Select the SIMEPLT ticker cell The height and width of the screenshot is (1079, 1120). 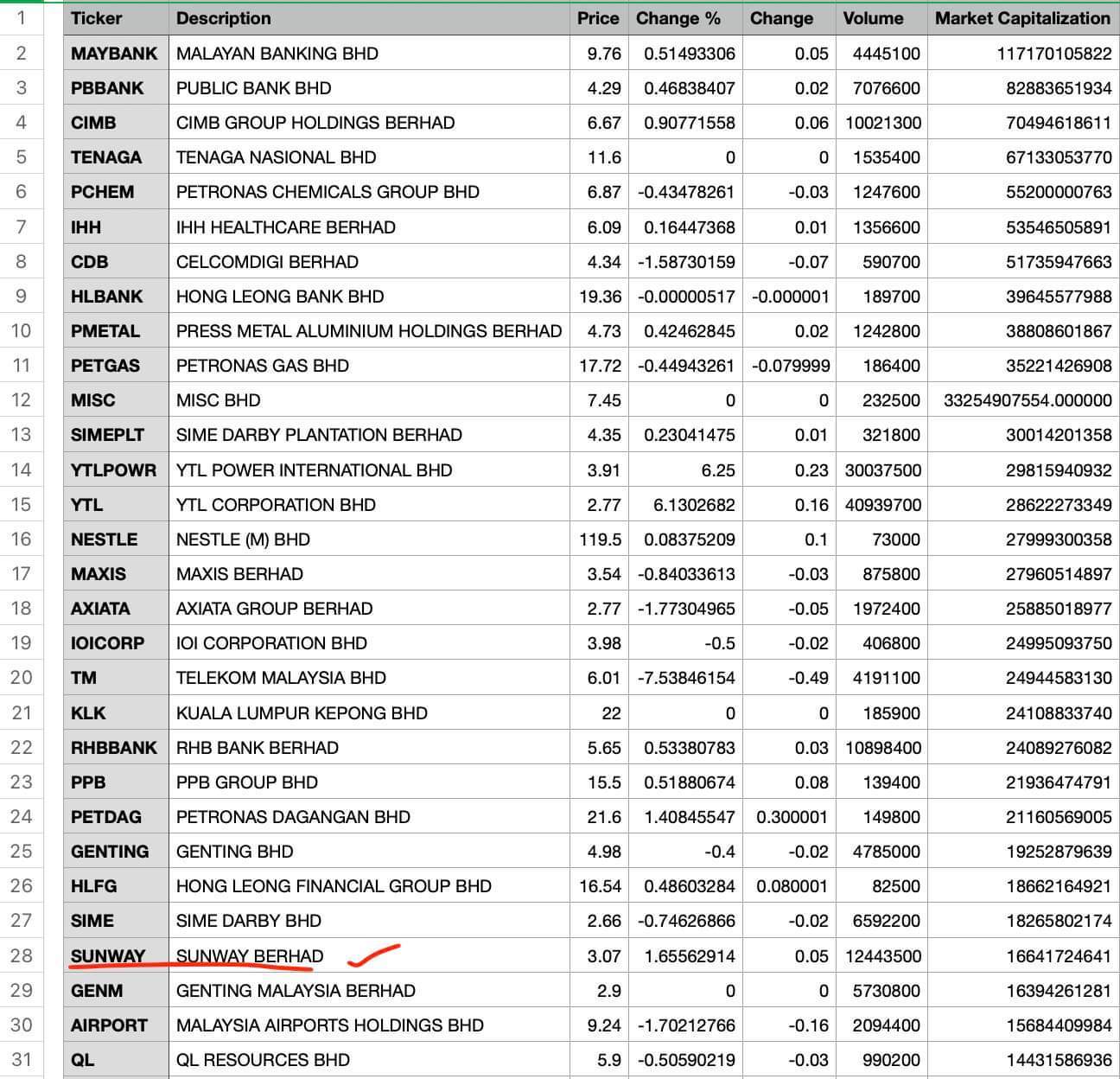click(x=116, y=435)
